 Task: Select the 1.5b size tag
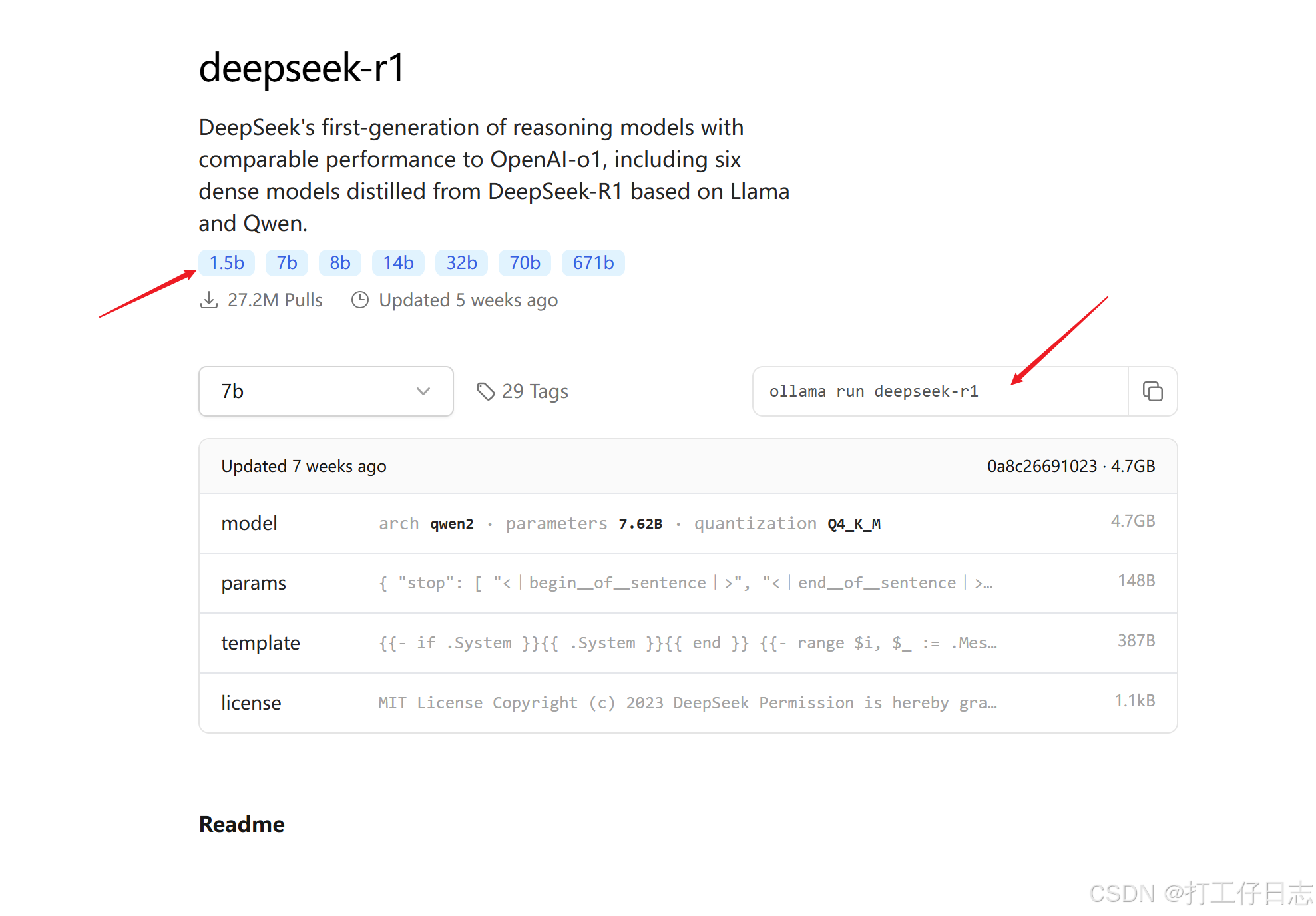[x=226, y=263]
